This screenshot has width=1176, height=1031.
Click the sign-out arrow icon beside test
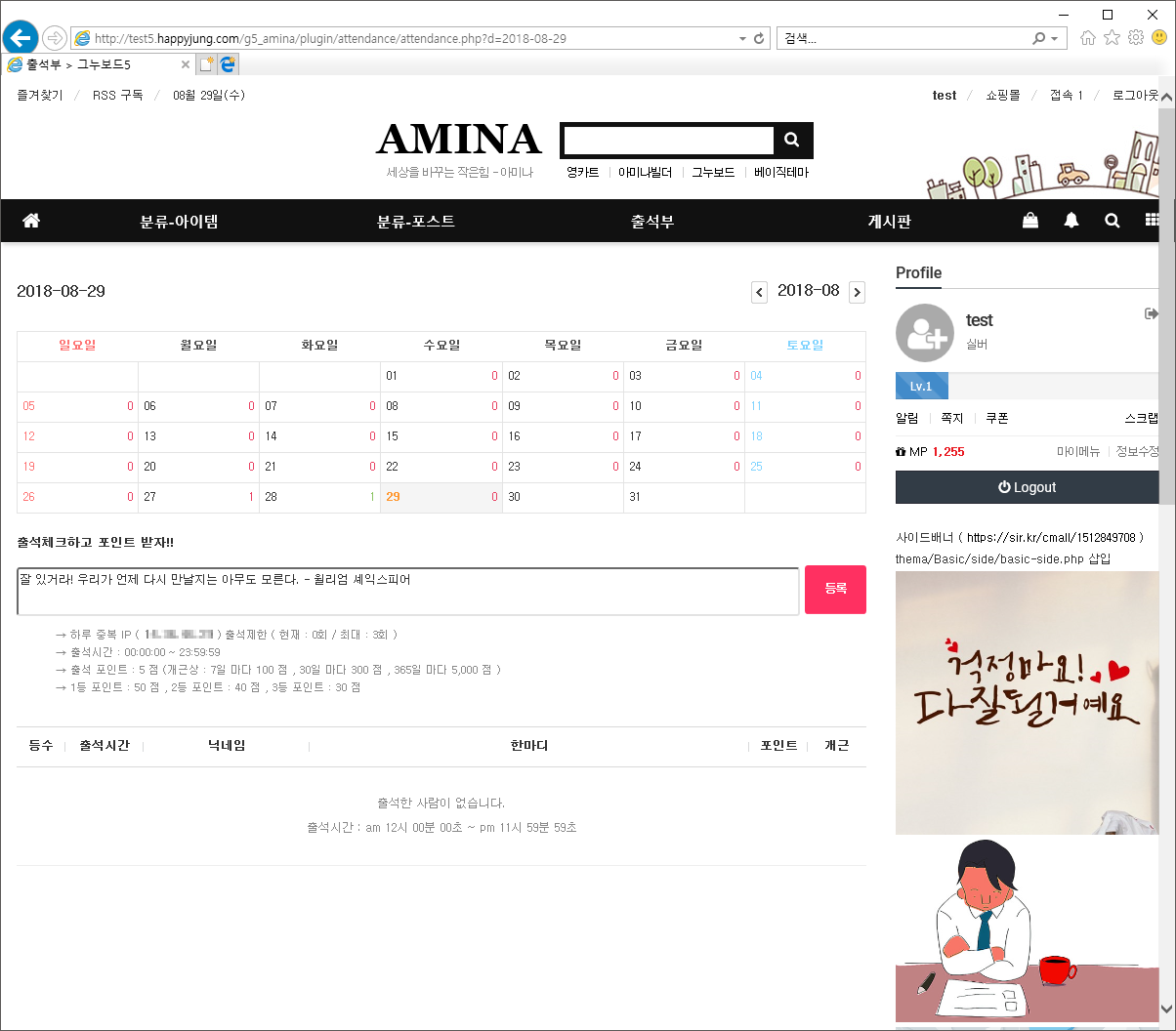(x=1151, y=313)
